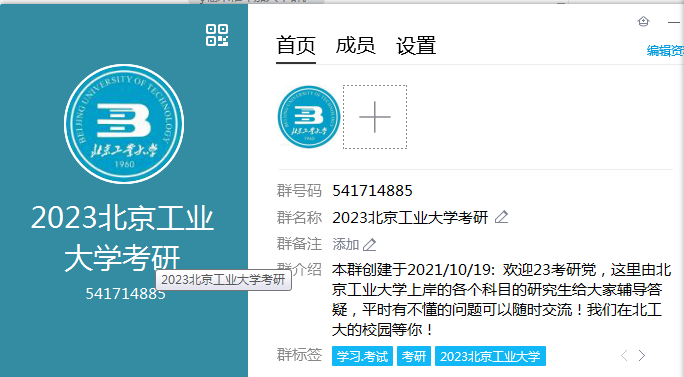Image resolution: width=684 pixels, height=377 pixels.
Task: Show previous group tags with left arrow
Action: click(624, 356)
